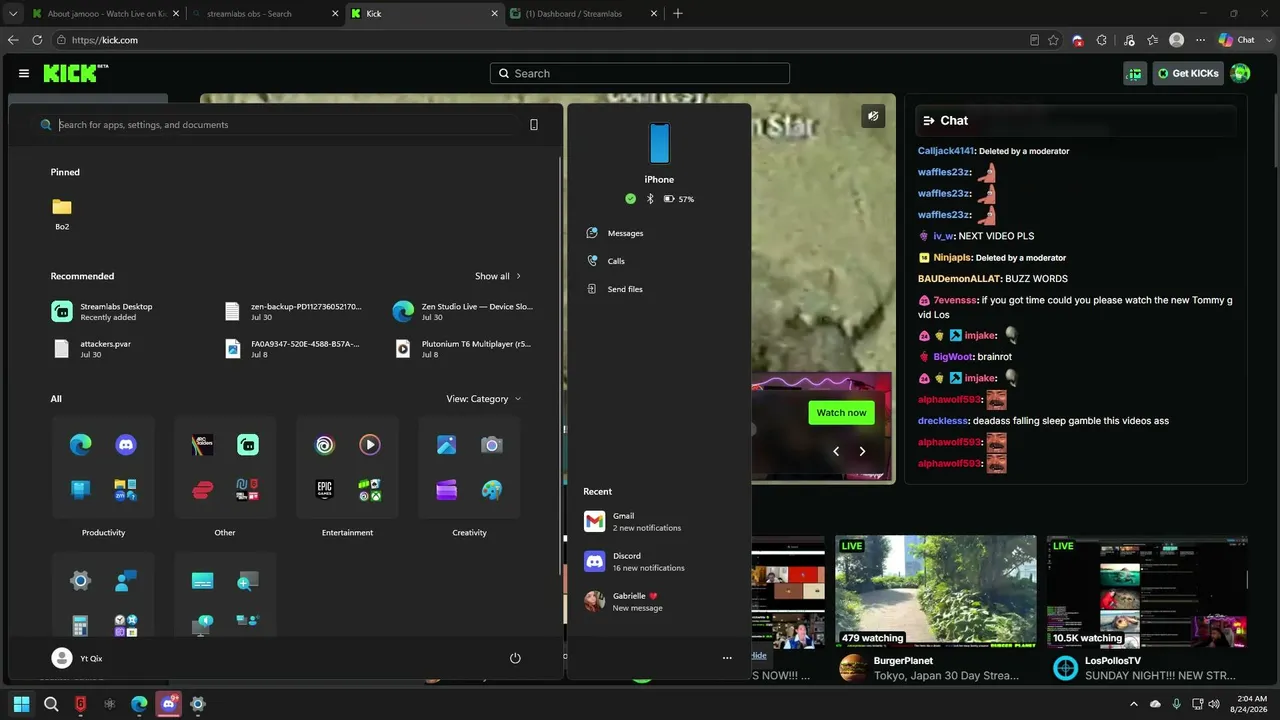
Task: Open Photos app in Creativity group
Action: [447, 445]
